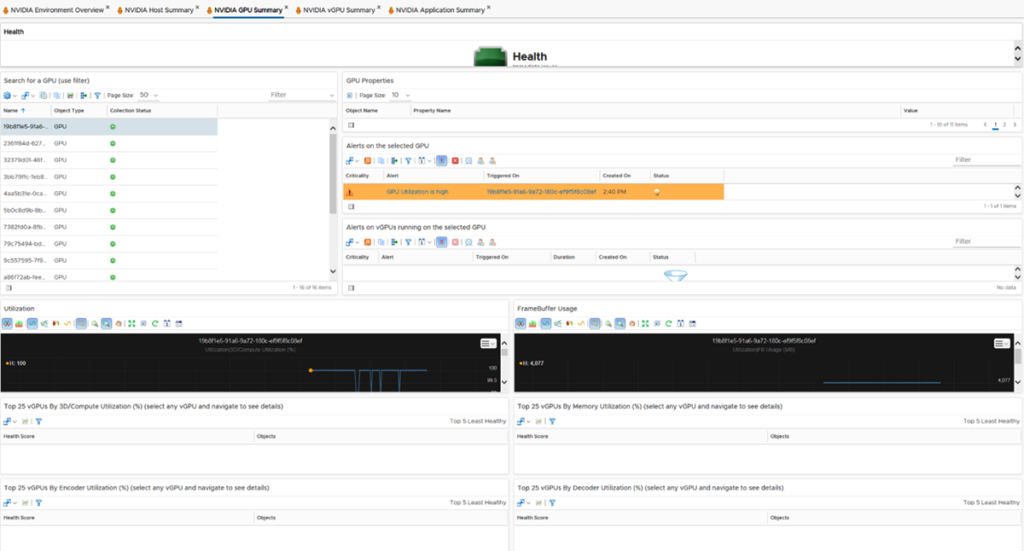Select GPU row starting with 7382fd0a
The height and width of the screenshot is (551, 1024).
pyautogui.click(x=109, y=227)
